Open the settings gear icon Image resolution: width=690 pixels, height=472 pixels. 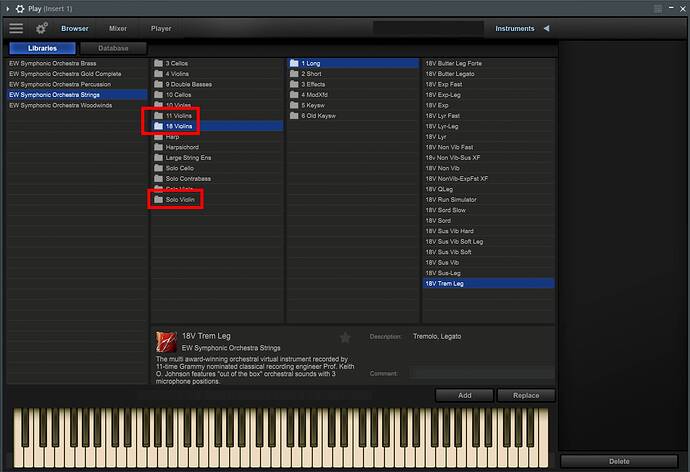pyautogui.click(x=41, y=28)
